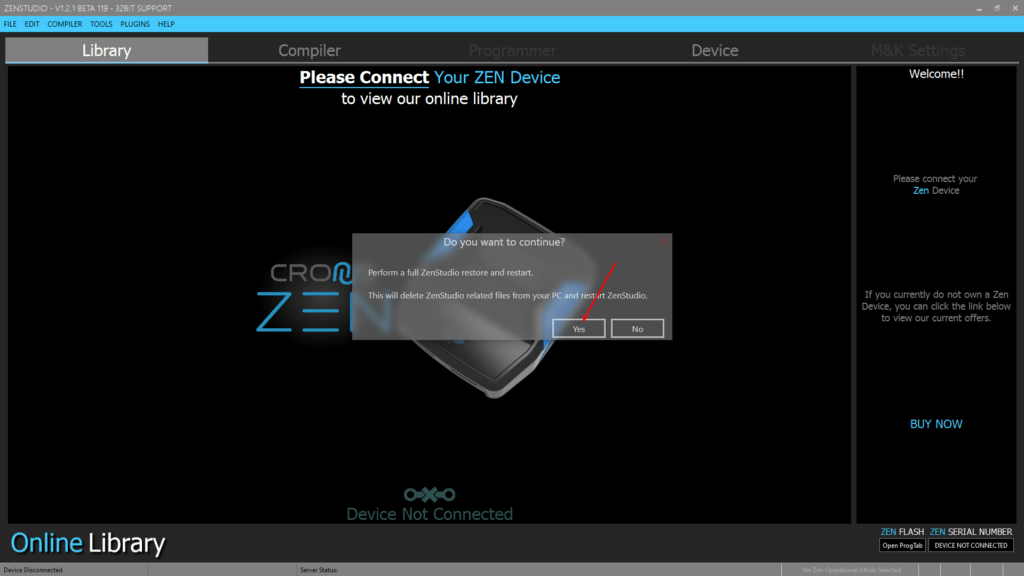This screenshot has height=576, width=1024.
Task: Click the 'ZEN SERIAL NUMBER' label
Action: point(971,532)
